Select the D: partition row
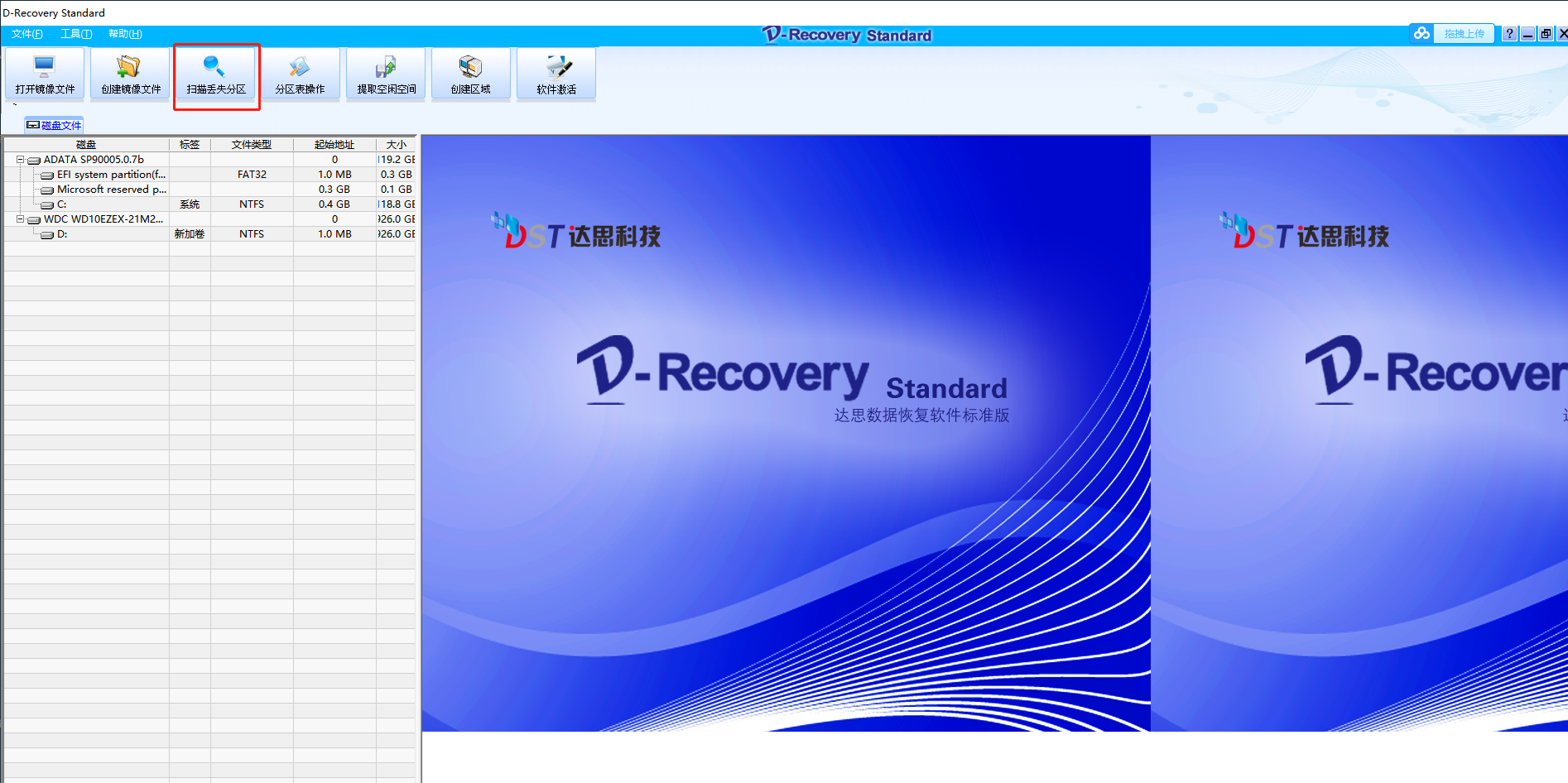The image size is (1568, 783). pos(210,234)
